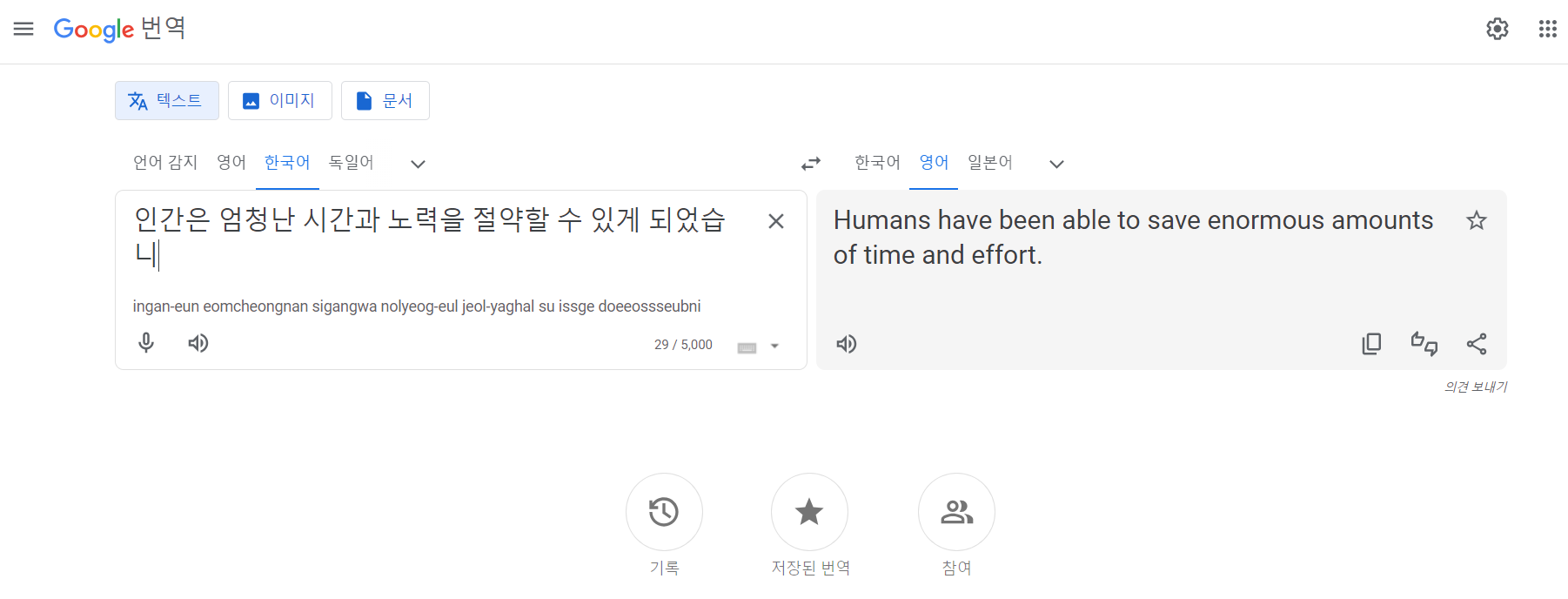Copy the translation to clipboard
The height and width of the screenshot is (599, 1568).
(x=1371, y=344)
